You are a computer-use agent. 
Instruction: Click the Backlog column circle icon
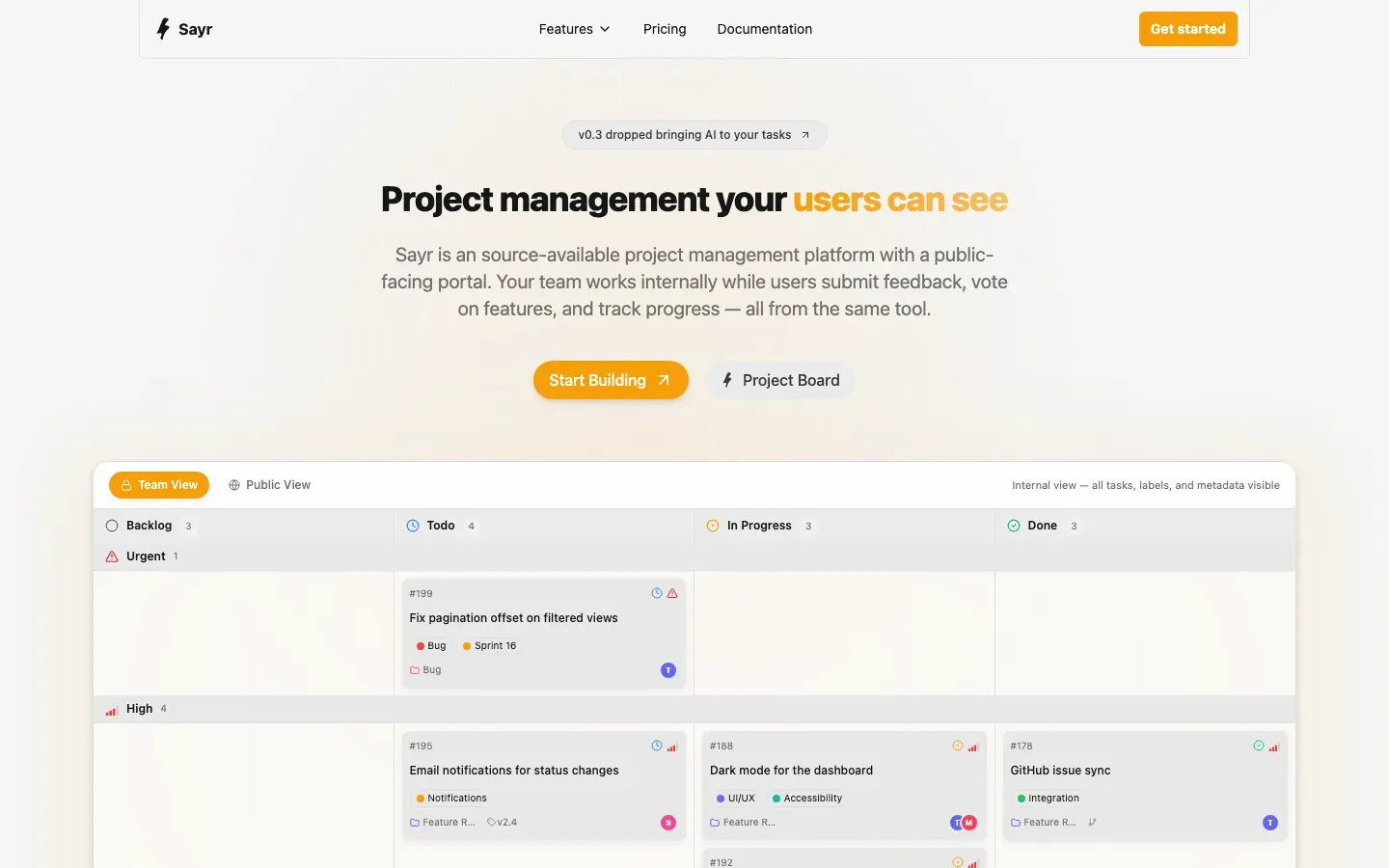(112, 526)
